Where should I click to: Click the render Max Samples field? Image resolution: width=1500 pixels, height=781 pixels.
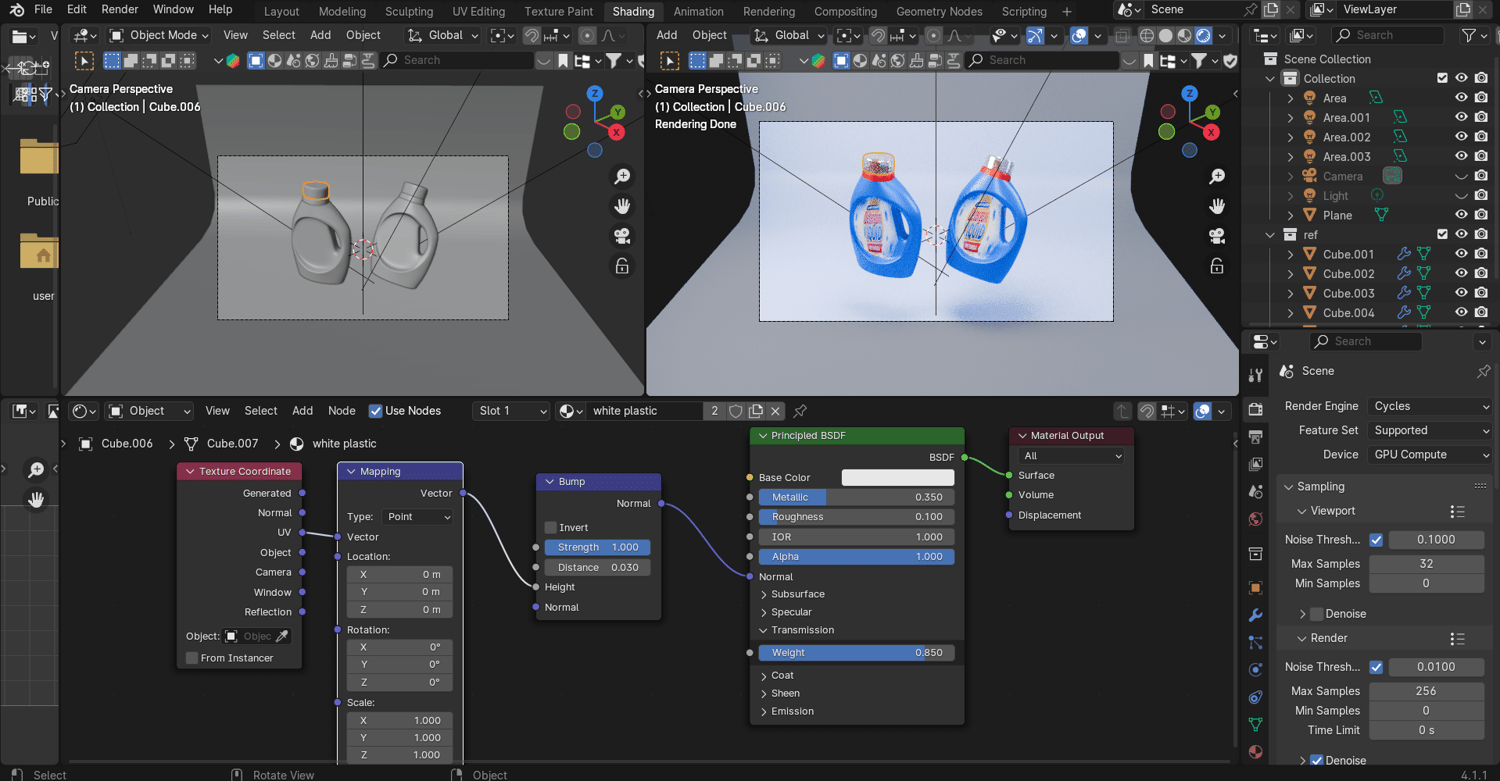coord(1425,691)
